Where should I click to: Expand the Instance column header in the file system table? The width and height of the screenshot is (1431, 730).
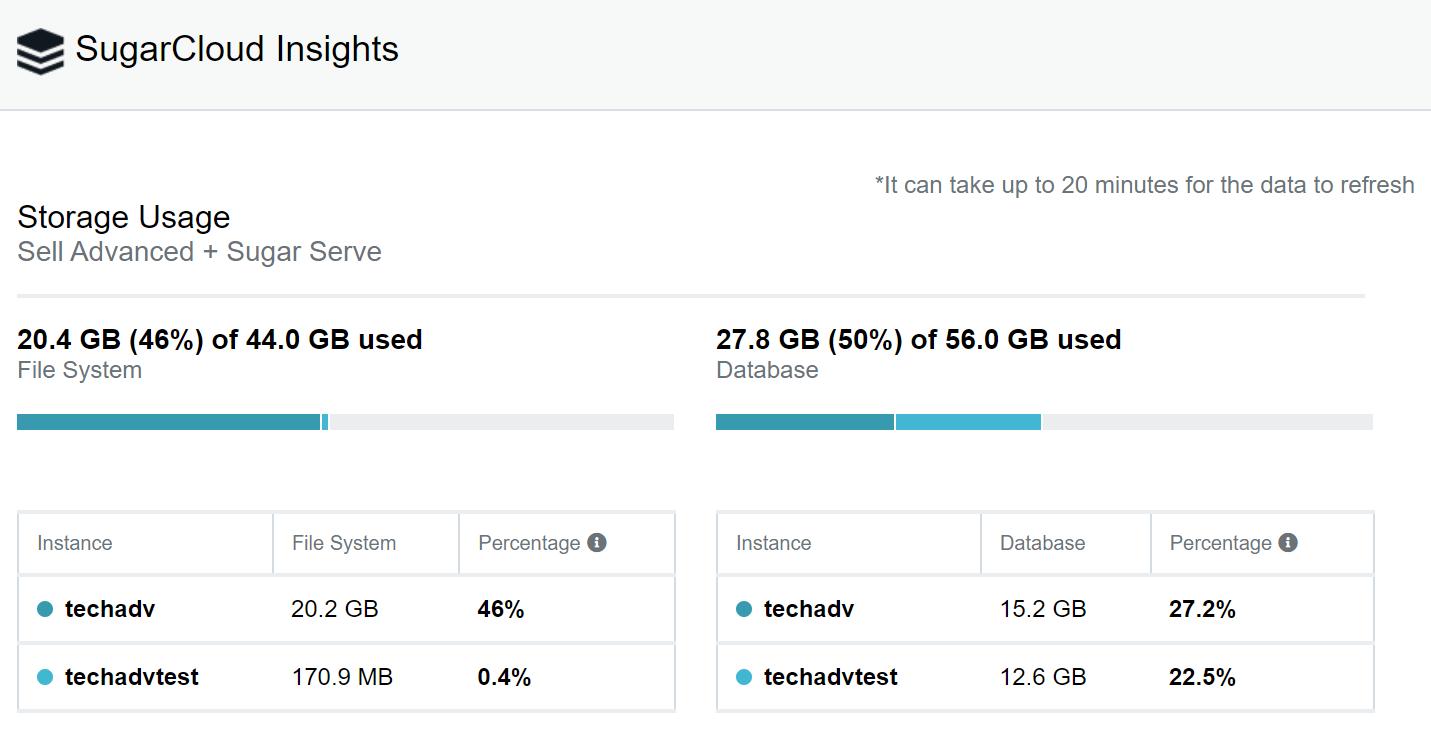click(75, 542)
